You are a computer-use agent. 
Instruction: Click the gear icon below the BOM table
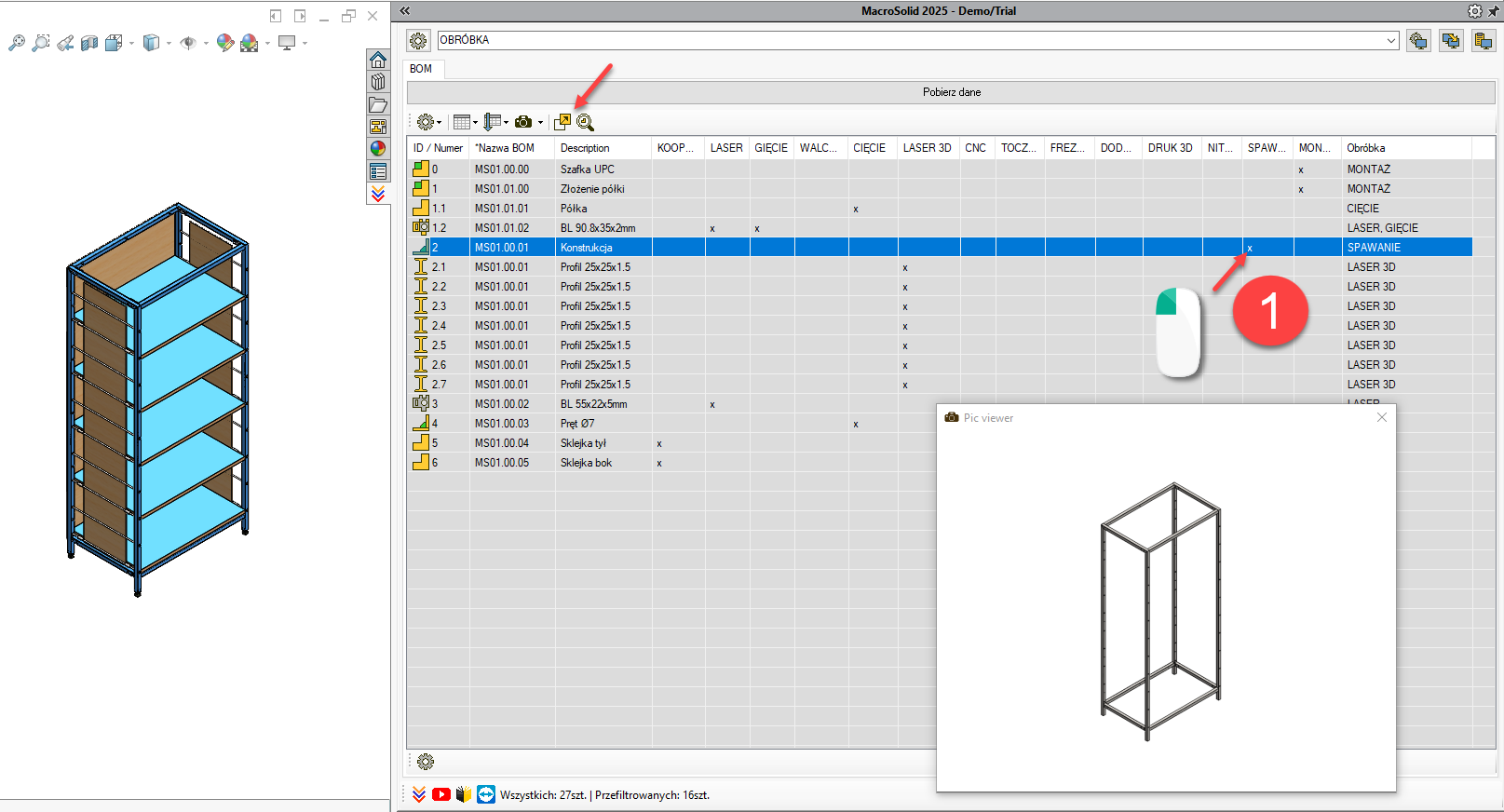(426, 762)
